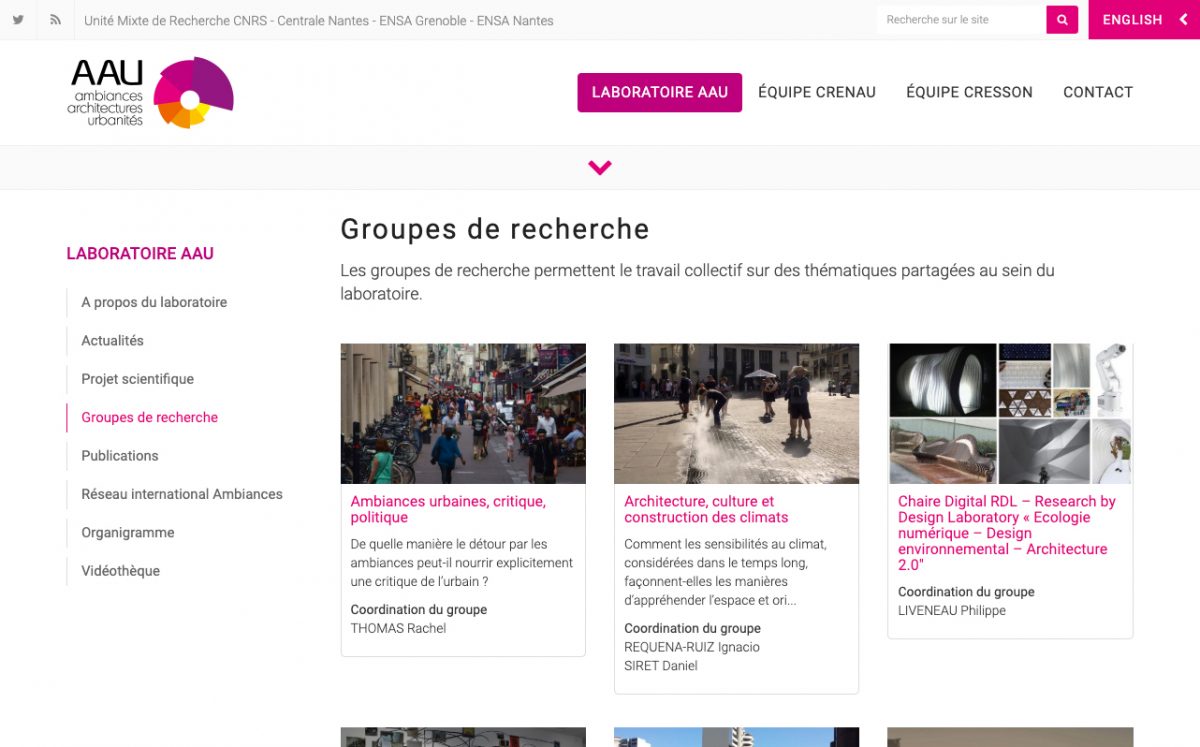Open the Twitter icon link
This screenshot has height=747, width=1200.
pos(18,20)
